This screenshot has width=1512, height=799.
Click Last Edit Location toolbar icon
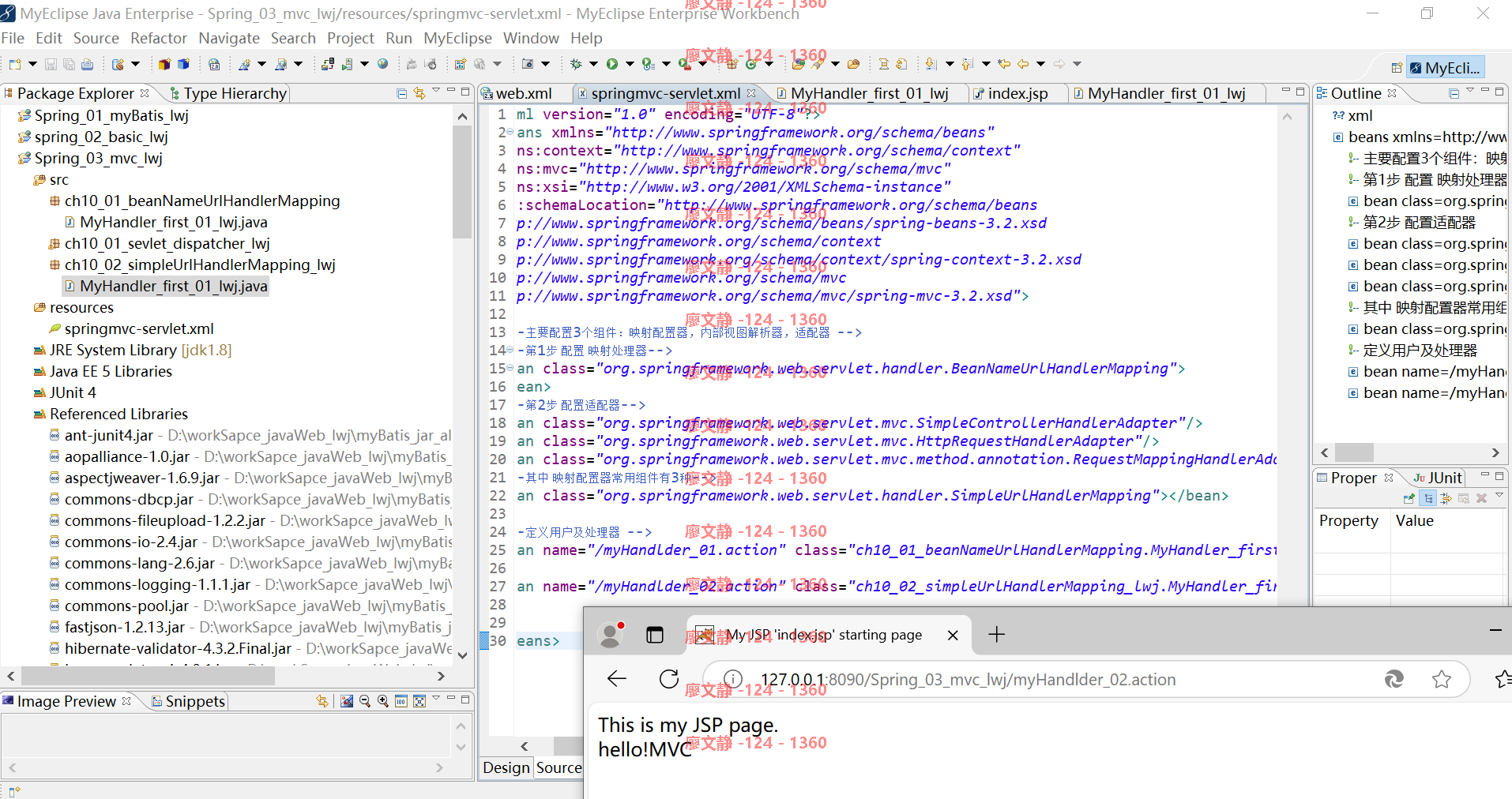[x=1003, y=64]
